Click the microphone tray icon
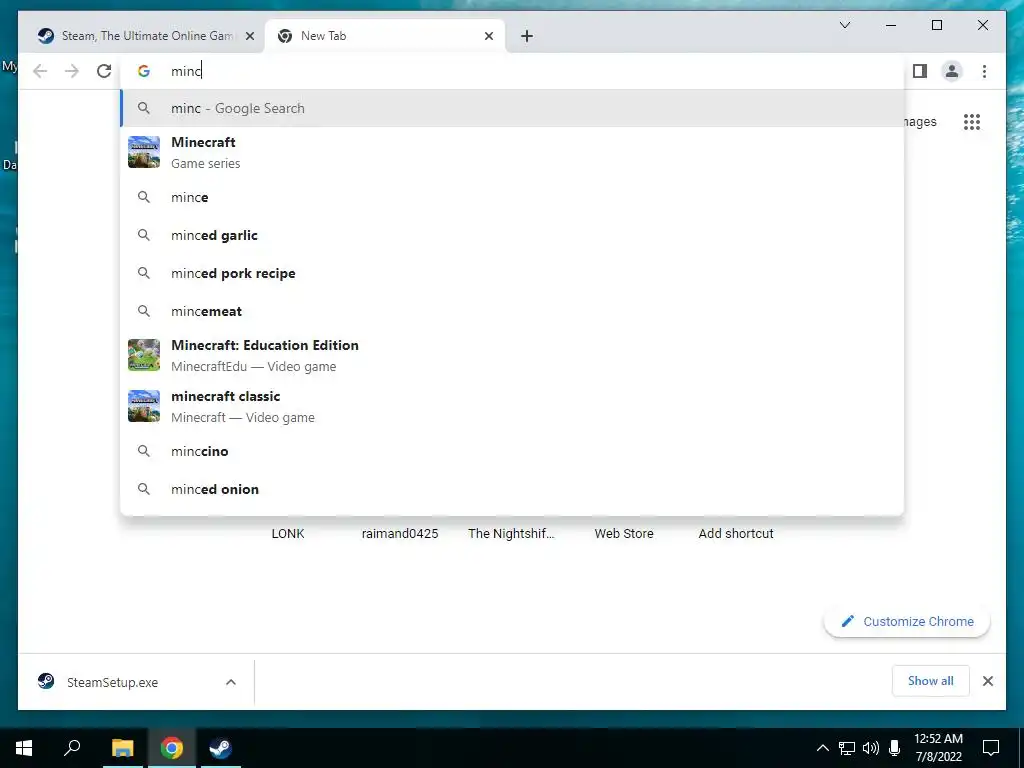Viewport: 1024px width, 768px height. point(895,748)
